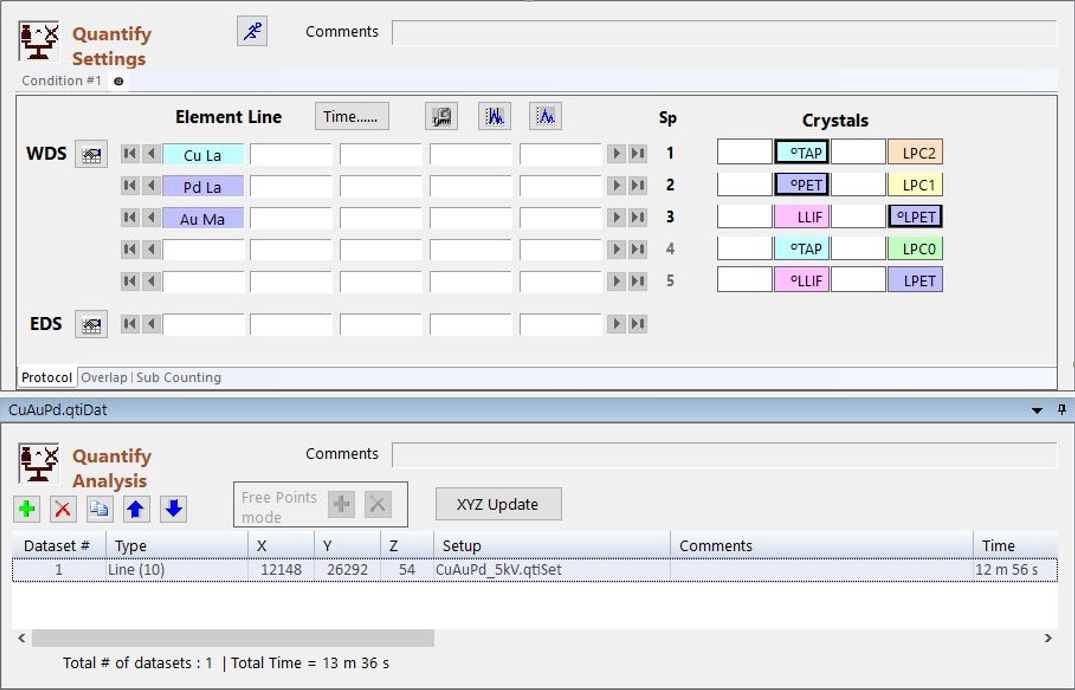Jump to last element in spectrometer 2 row
Viewport: 1075px width, 690px height.
tap(638, 186)
